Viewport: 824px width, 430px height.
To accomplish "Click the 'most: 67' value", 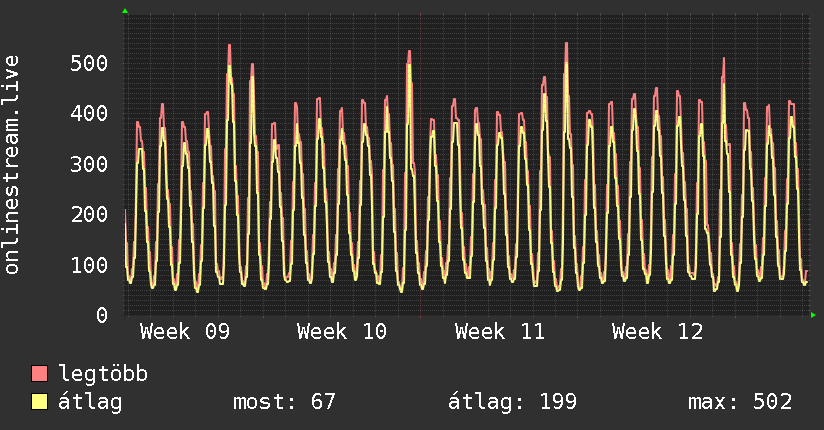I will tap(284, 402).
